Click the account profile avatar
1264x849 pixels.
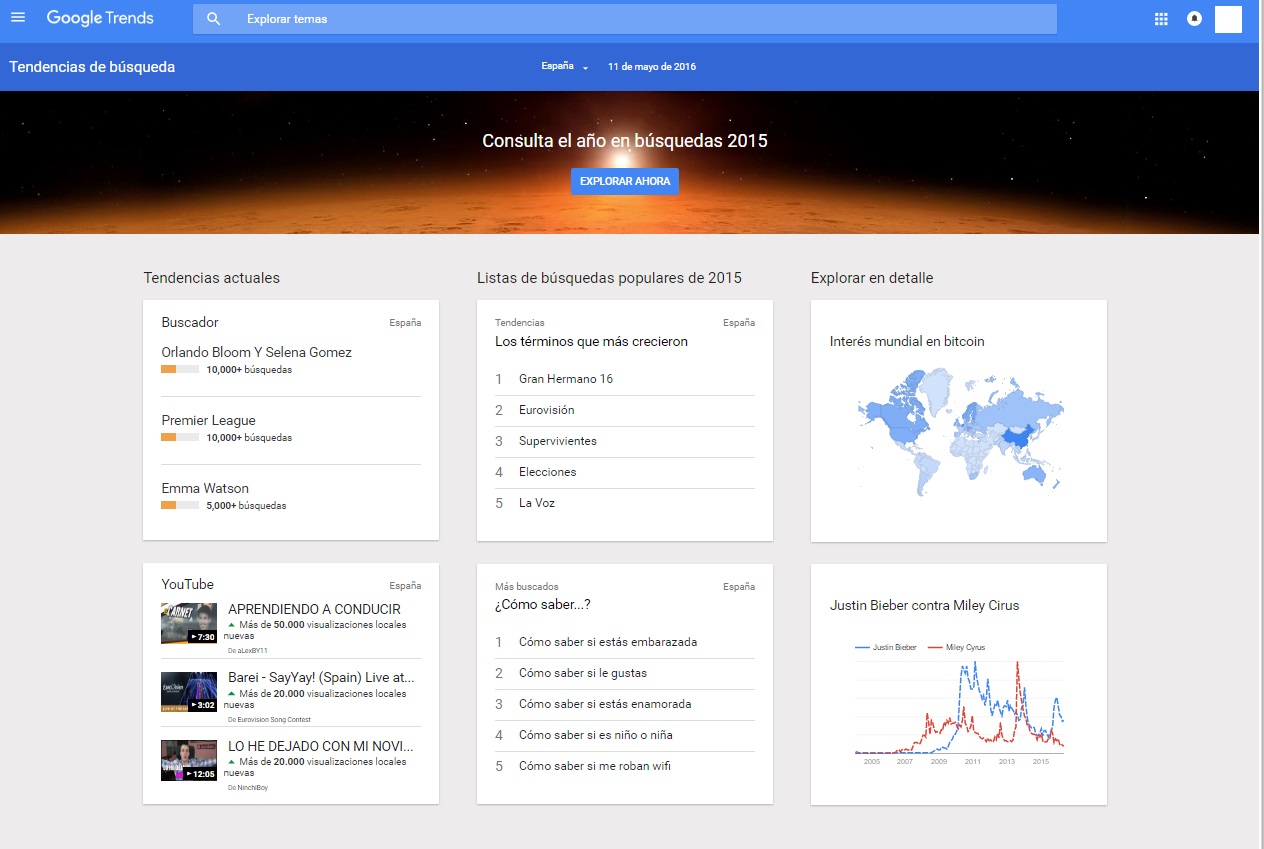click(1228, 19)
